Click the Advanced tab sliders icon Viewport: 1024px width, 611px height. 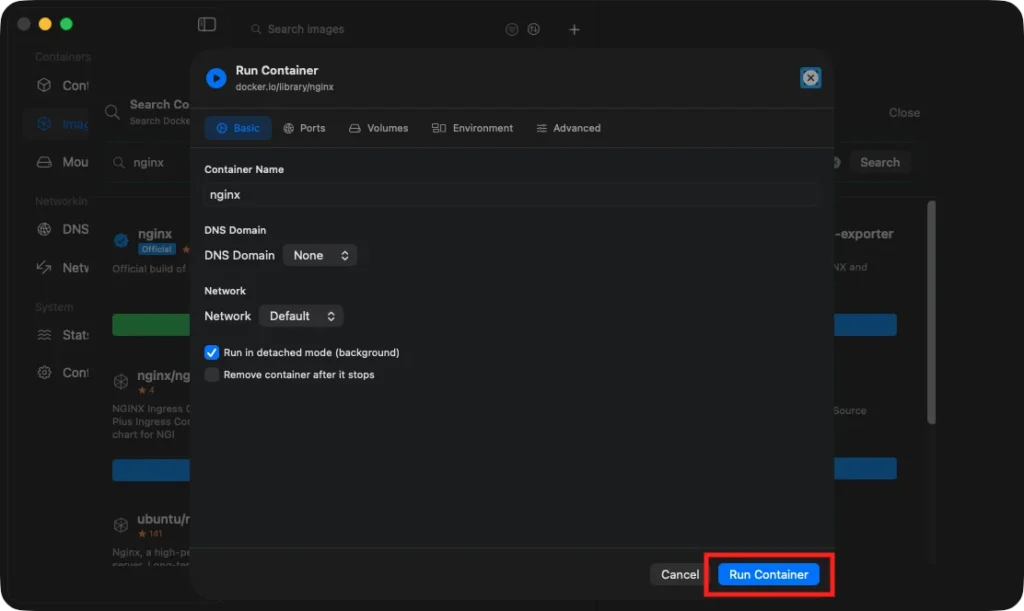click(541, 129)
